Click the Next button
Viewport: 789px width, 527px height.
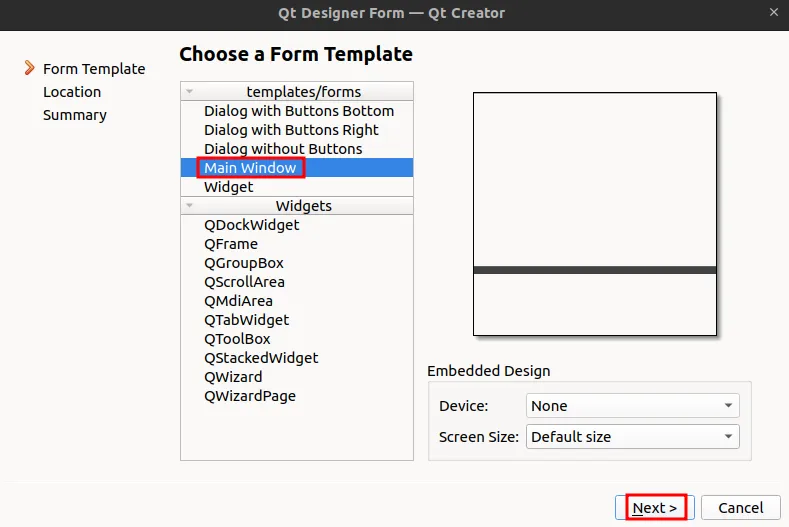[655, 507]
